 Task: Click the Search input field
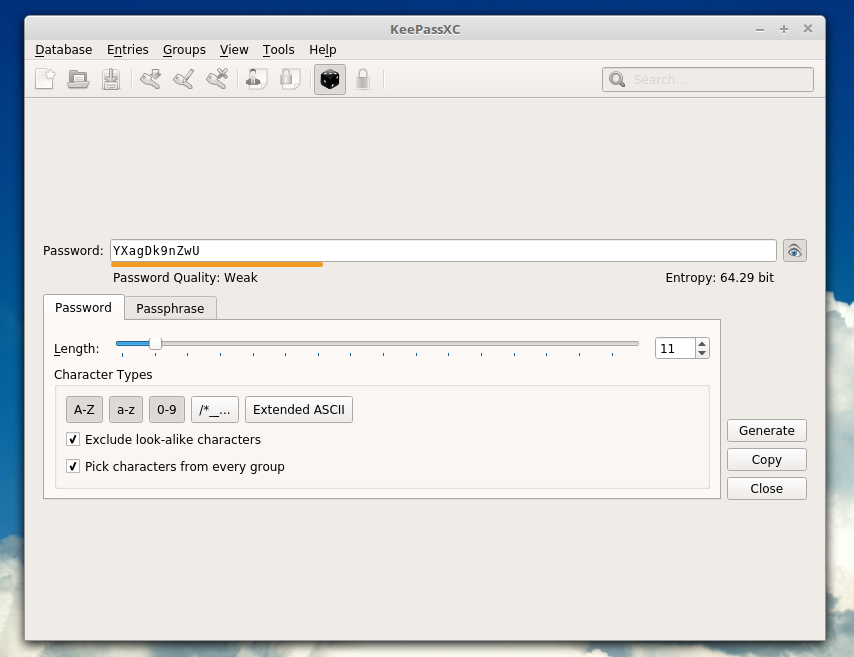coord(708,80)
